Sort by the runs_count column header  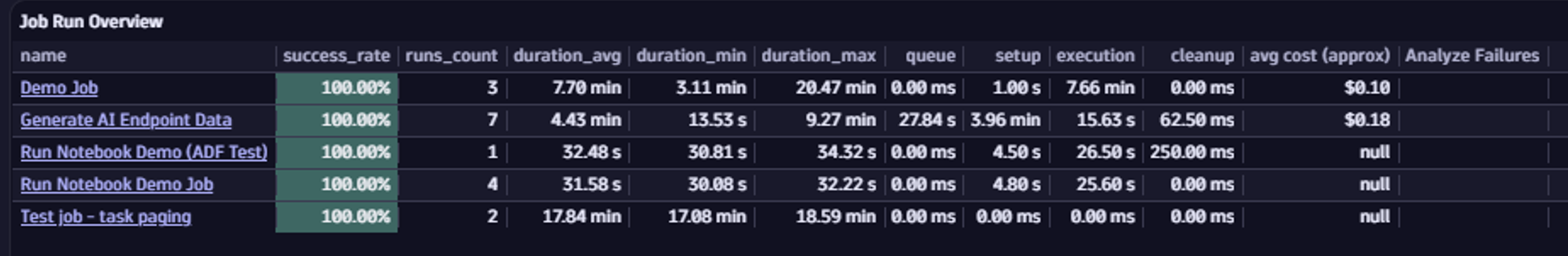(451, 56)
